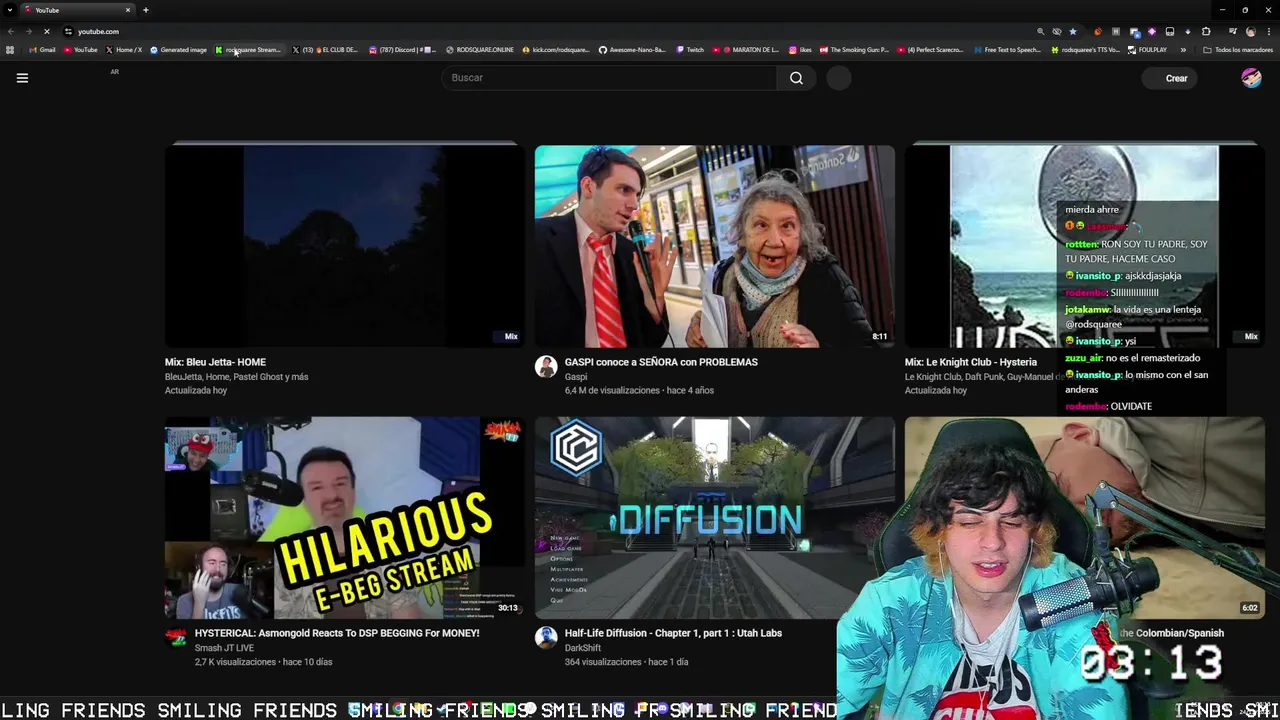Stop loading the page with X button

point(46,31)
